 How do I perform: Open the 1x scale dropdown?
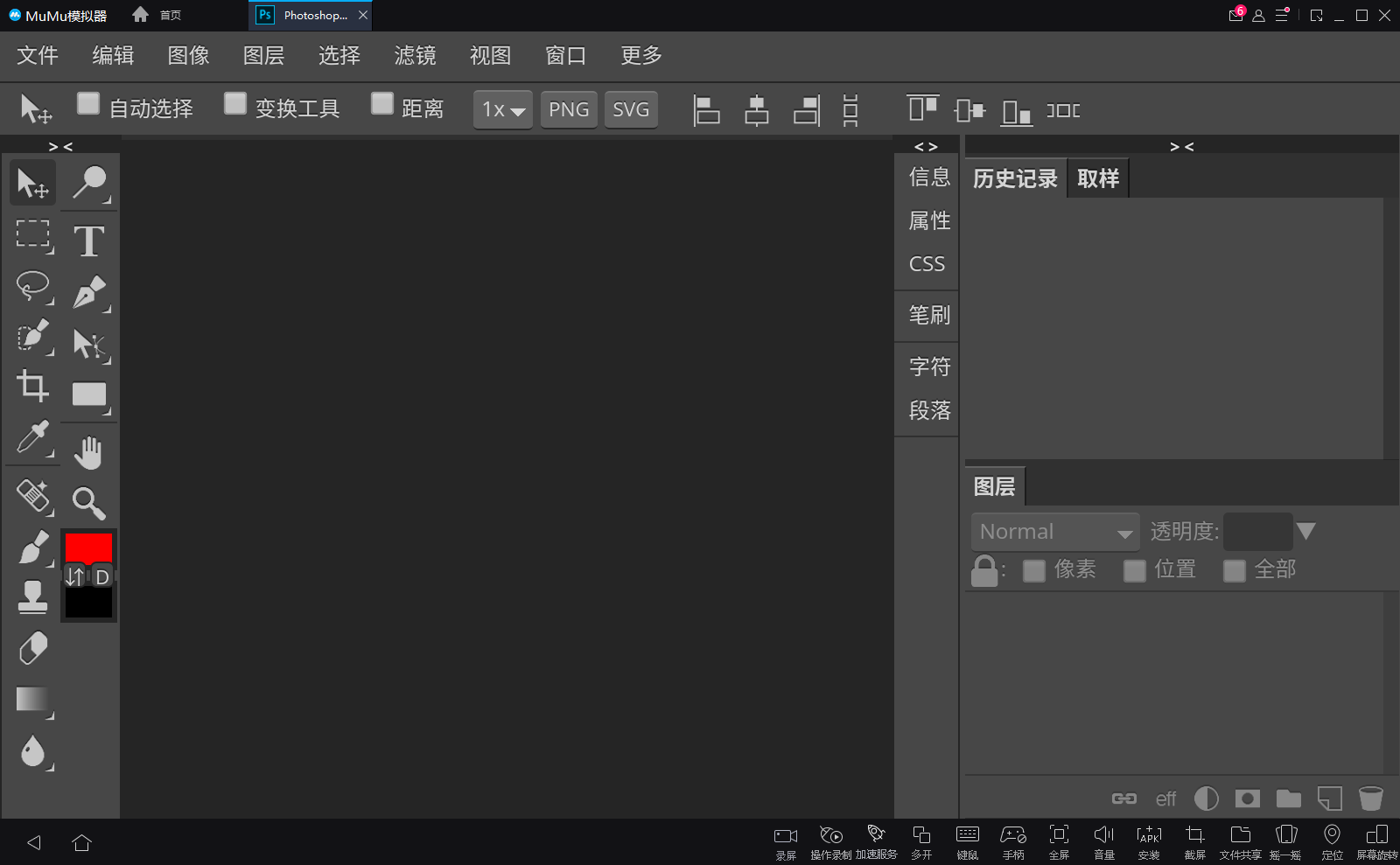pyautogui.click(x=503, y=110)
